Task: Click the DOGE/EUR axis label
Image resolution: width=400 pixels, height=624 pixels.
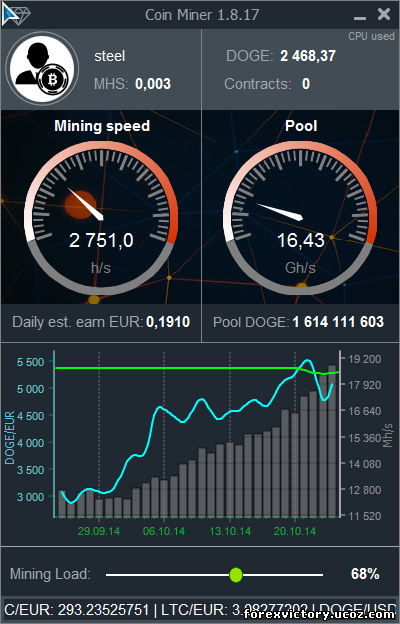Action: pos(10,438)
